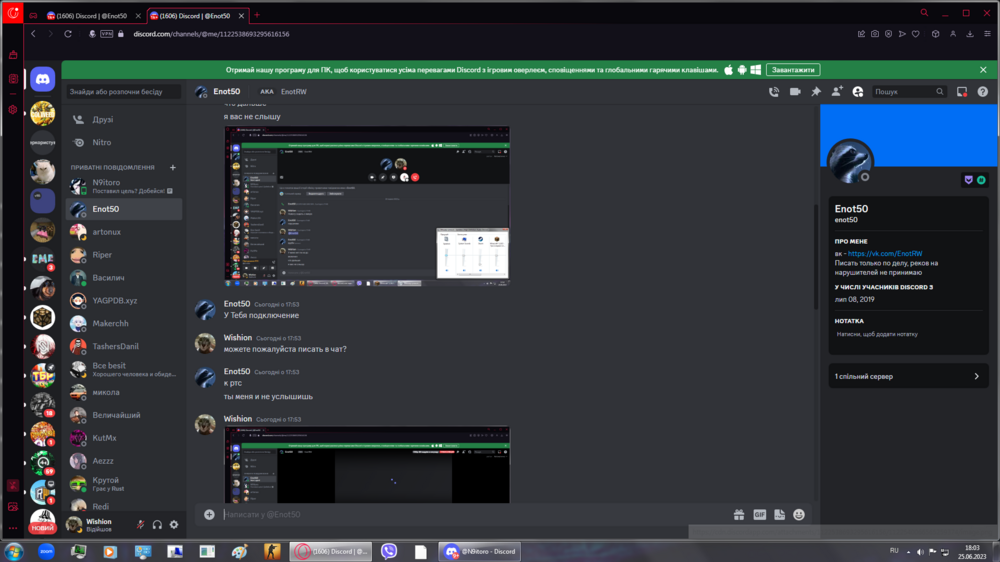The image size is (1000, 562).
Task: Open conversation with микола
Action: coord(124,392)
